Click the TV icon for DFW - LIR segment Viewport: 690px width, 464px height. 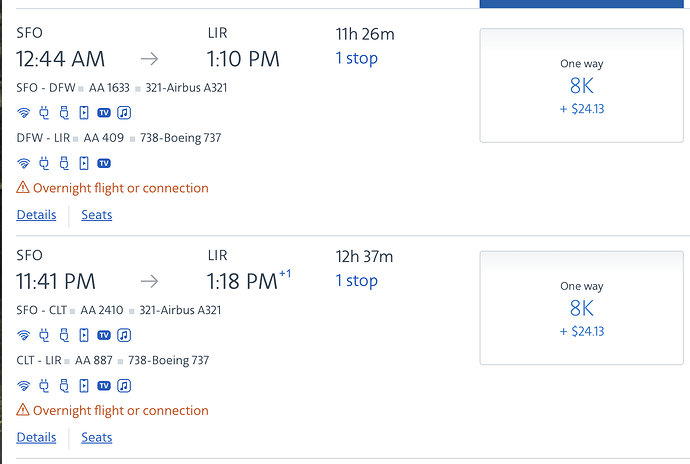click(x=103, y=163)
